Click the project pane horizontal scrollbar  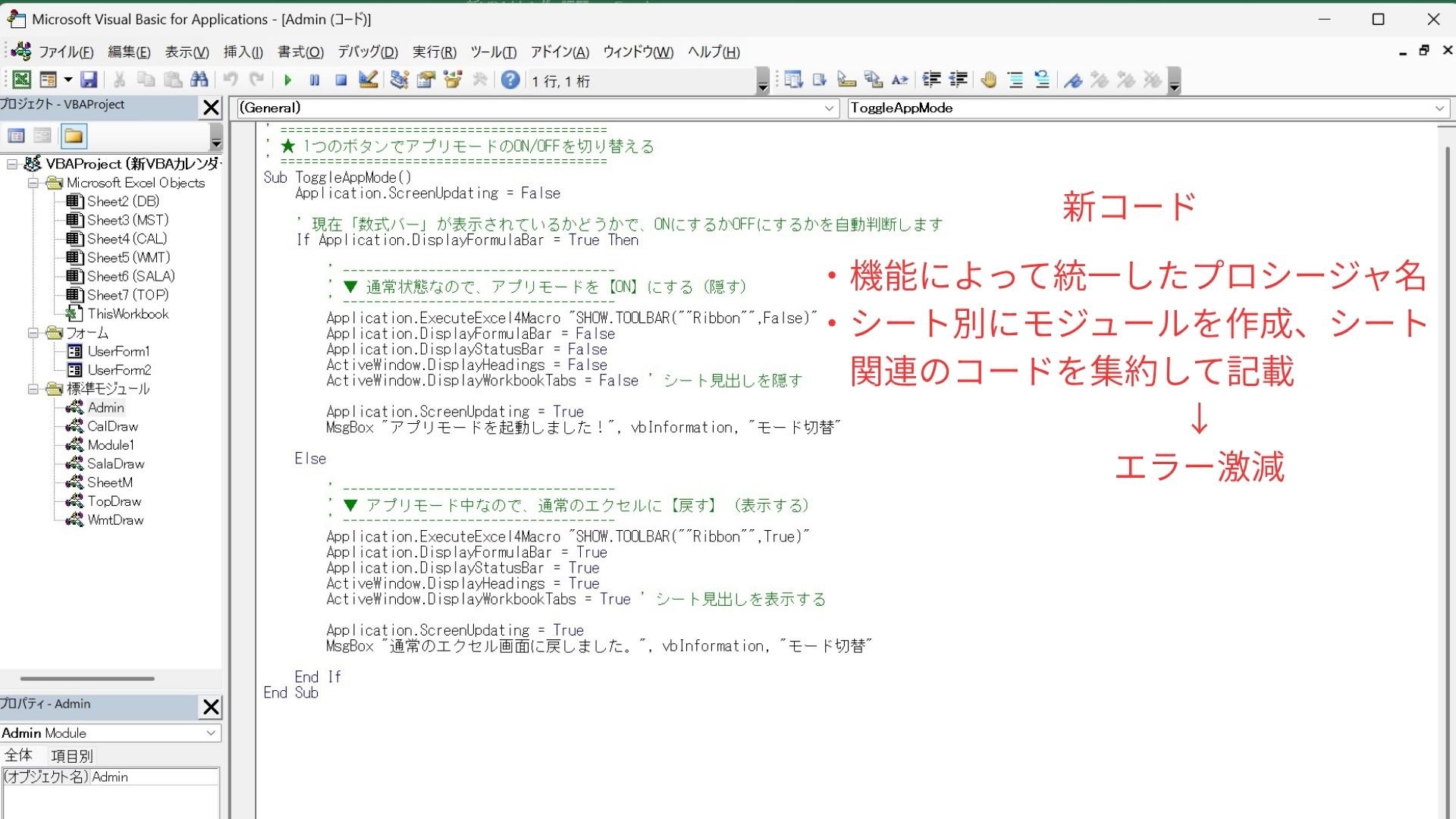pos(87,678)
